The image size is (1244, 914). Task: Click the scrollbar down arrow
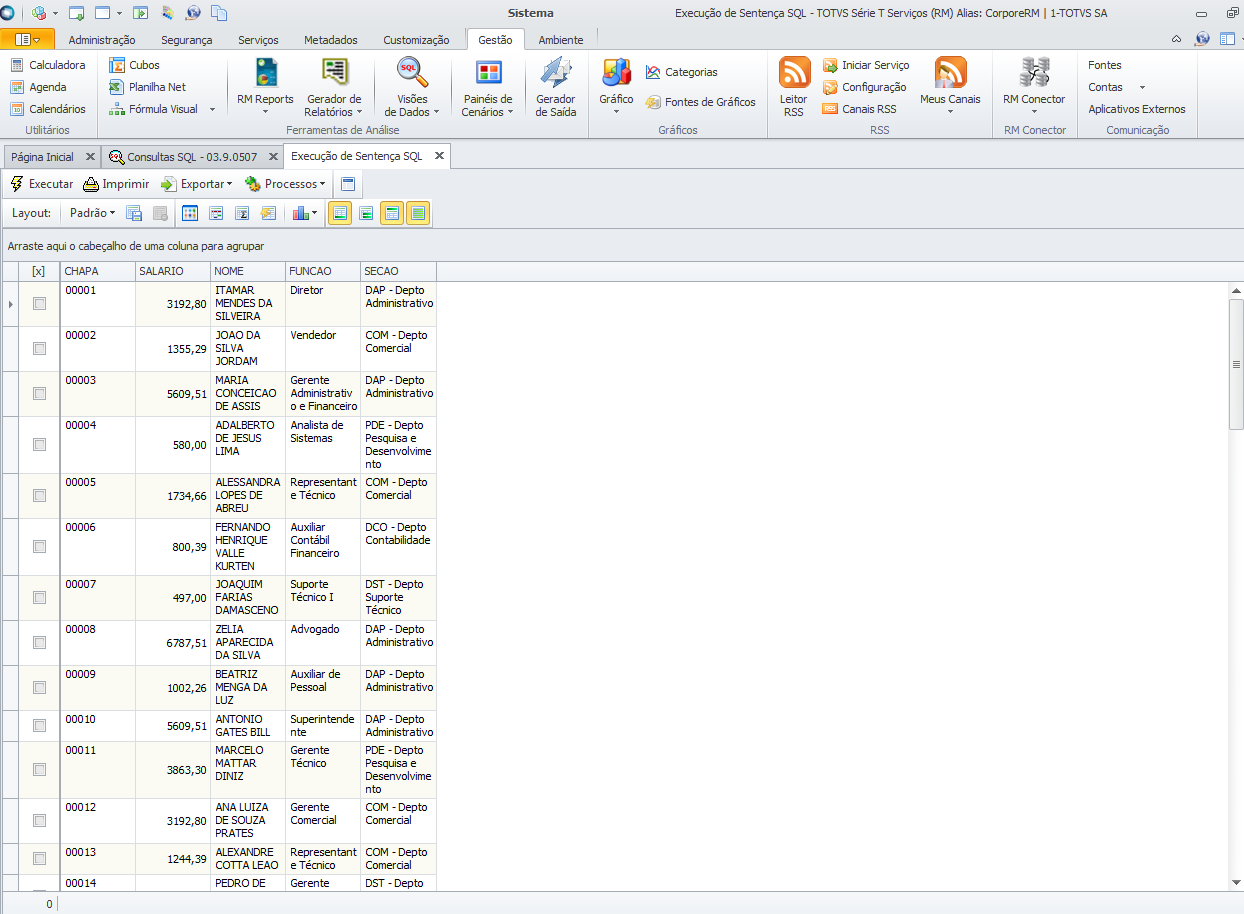(1236, 882)
